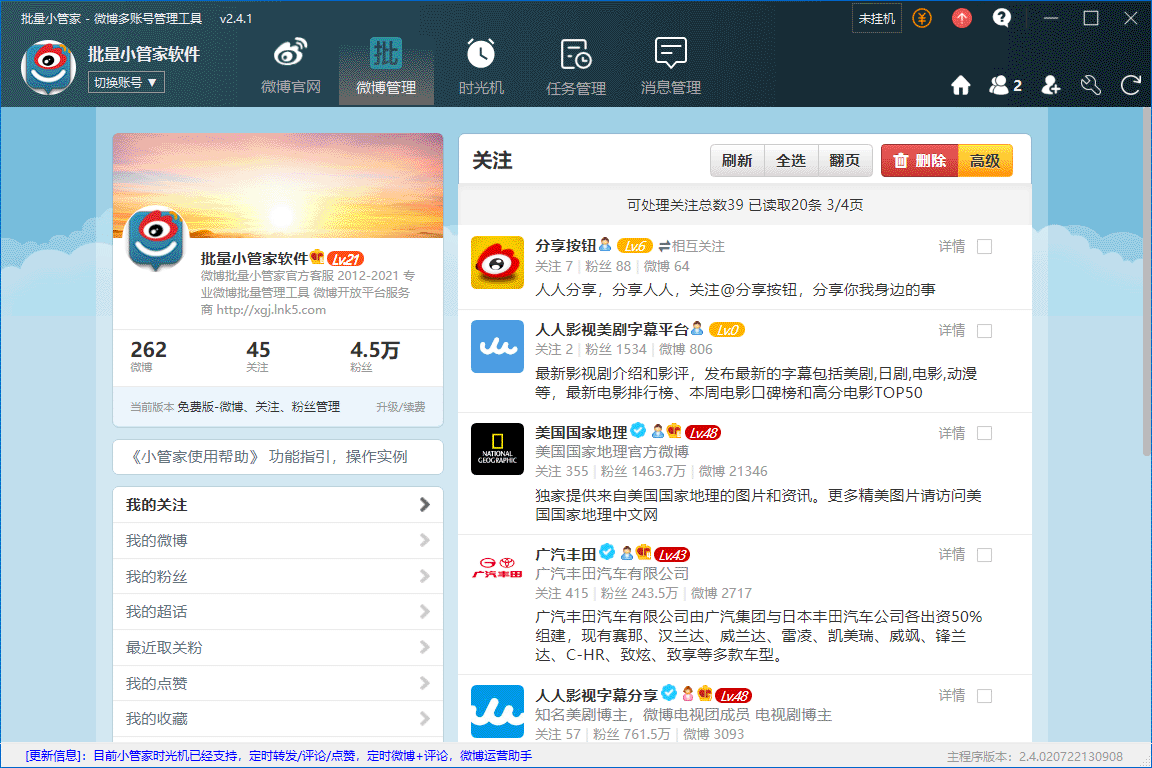
Task: Open the help question mark icon
Action: pos(1001,18)
